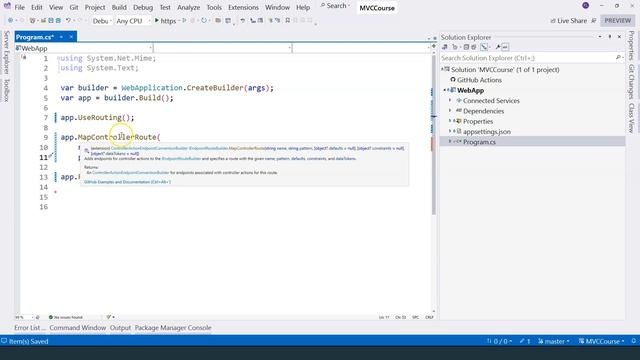Expand Program.cs node in Solution Explorer

click(451, 142)
